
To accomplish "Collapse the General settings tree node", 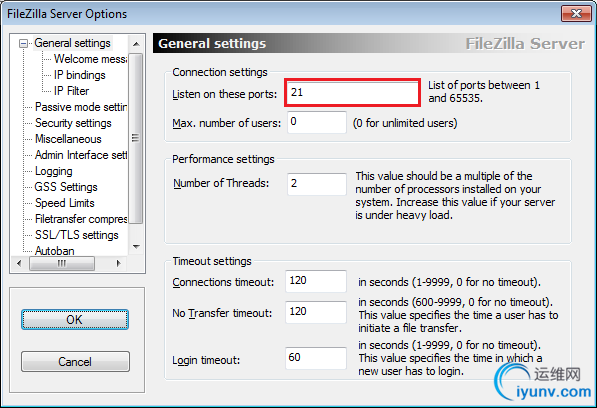I will (24, 44).
